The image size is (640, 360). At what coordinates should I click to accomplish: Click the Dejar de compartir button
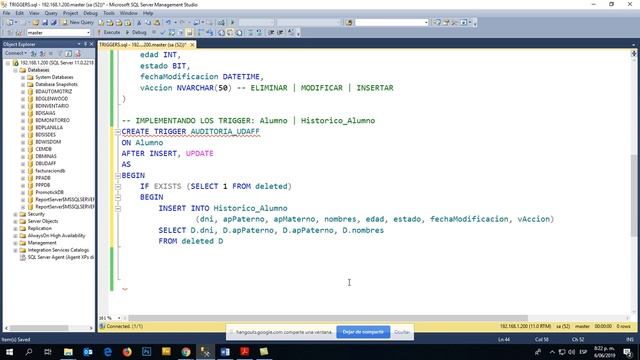(x=363, y=332)
